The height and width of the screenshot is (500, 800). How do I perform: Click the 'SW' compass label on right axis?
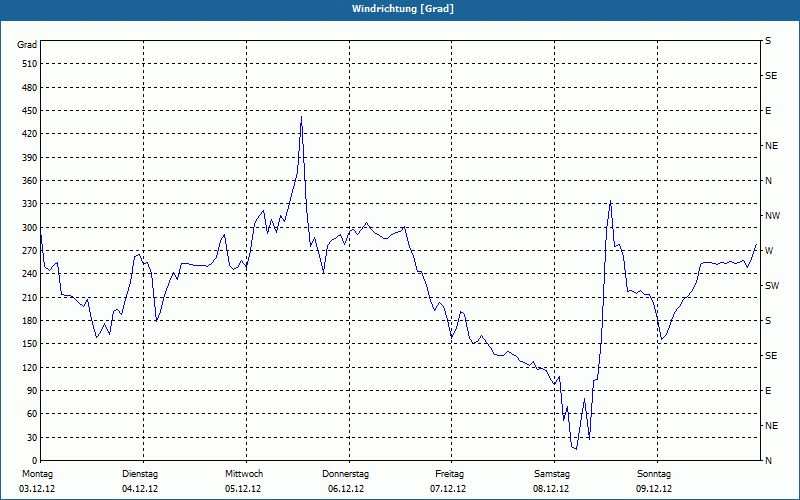click(x=772, y=286)
